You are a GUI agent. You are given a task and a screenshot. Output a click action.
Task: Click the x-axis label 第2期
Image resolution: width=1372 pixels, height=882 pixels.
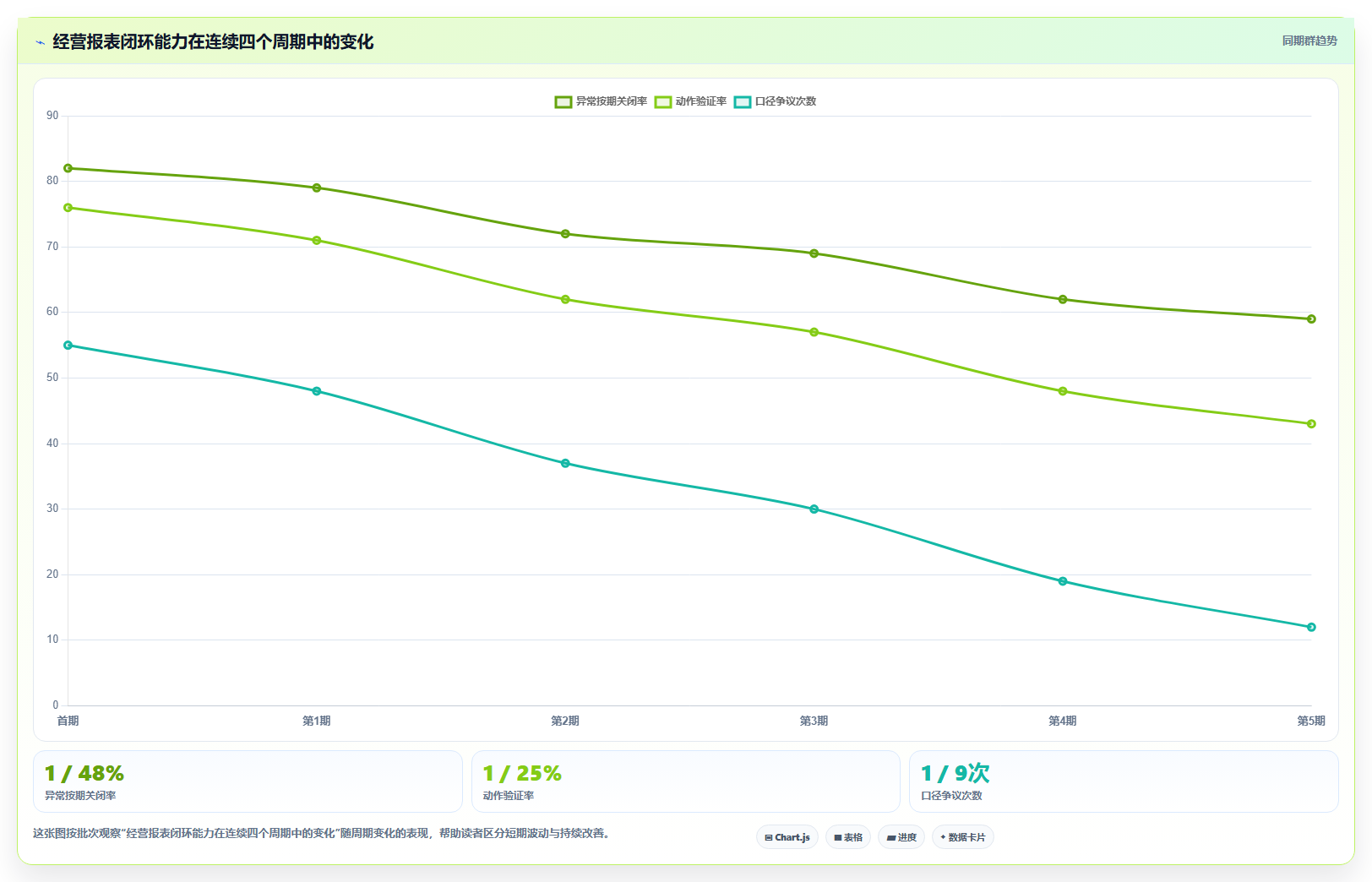click(565, 721)
